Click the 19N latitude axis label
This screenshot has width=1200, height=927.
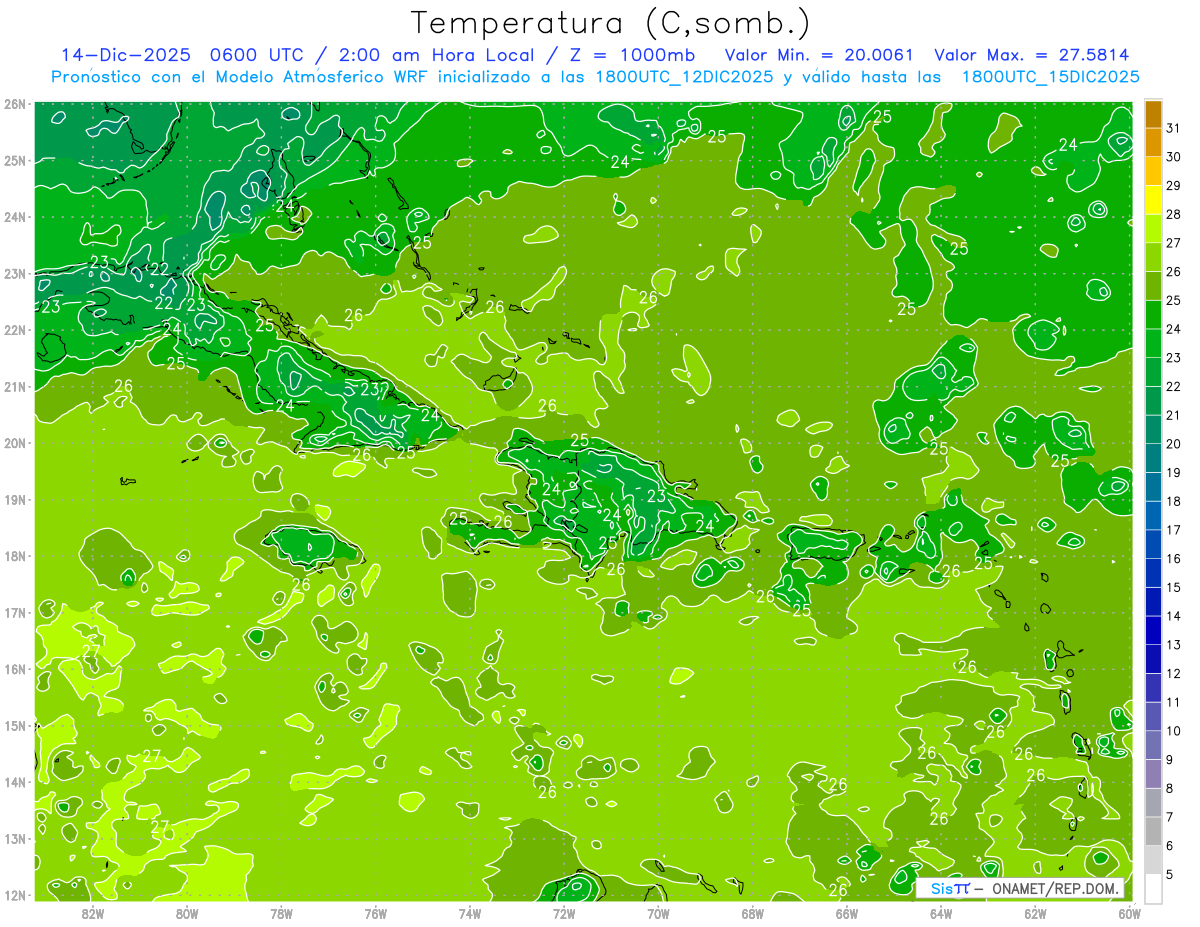pos(14,499)
